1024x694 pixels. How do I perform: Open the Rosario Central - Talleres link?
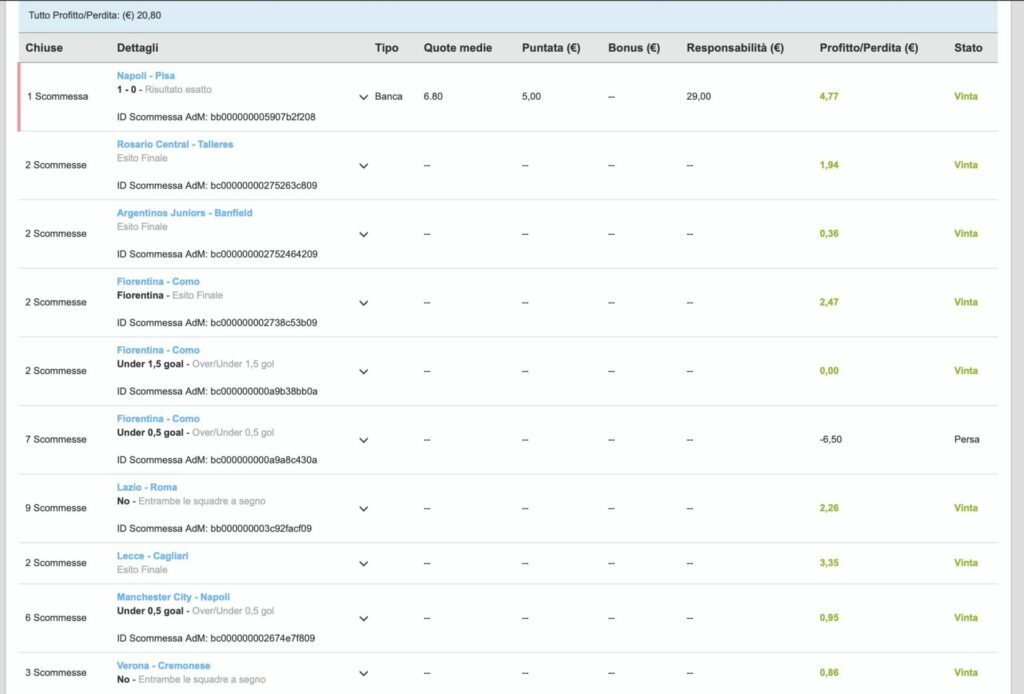click(x=174, y=144)
